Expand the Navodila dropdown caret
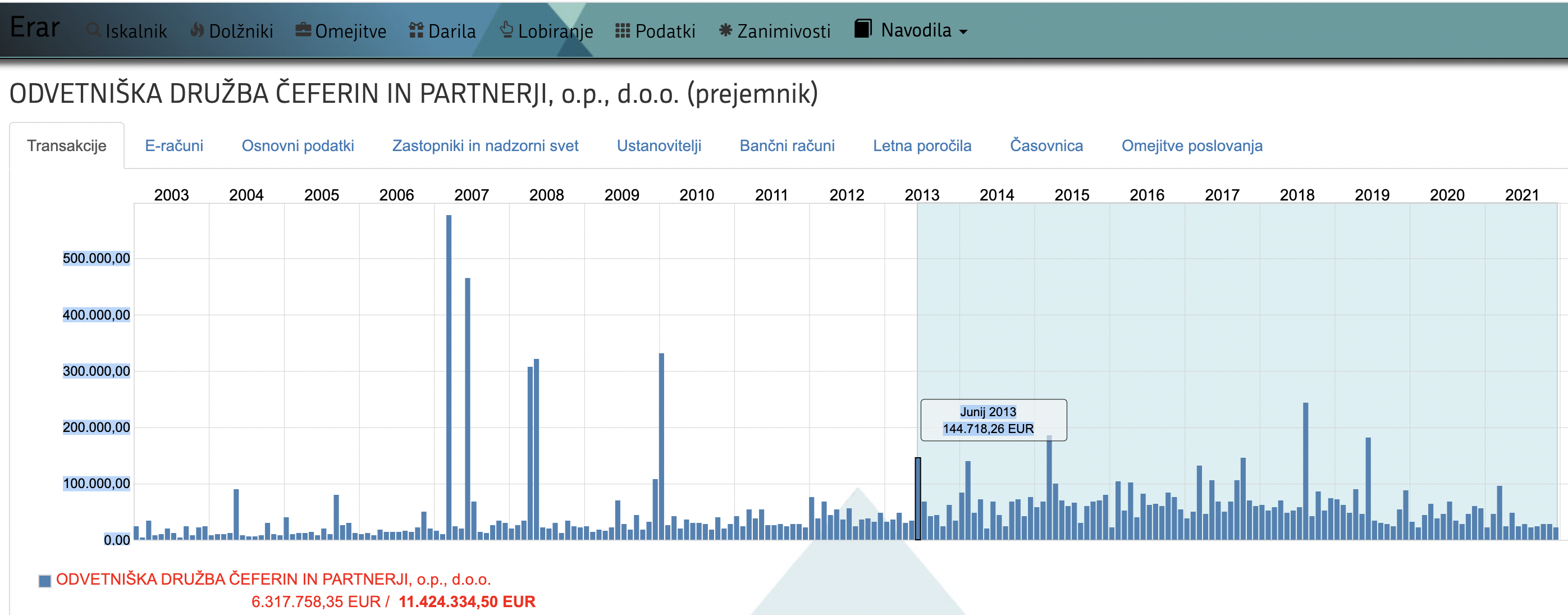This screenshot has height=615, width=1568. click(x=963, y=31)
